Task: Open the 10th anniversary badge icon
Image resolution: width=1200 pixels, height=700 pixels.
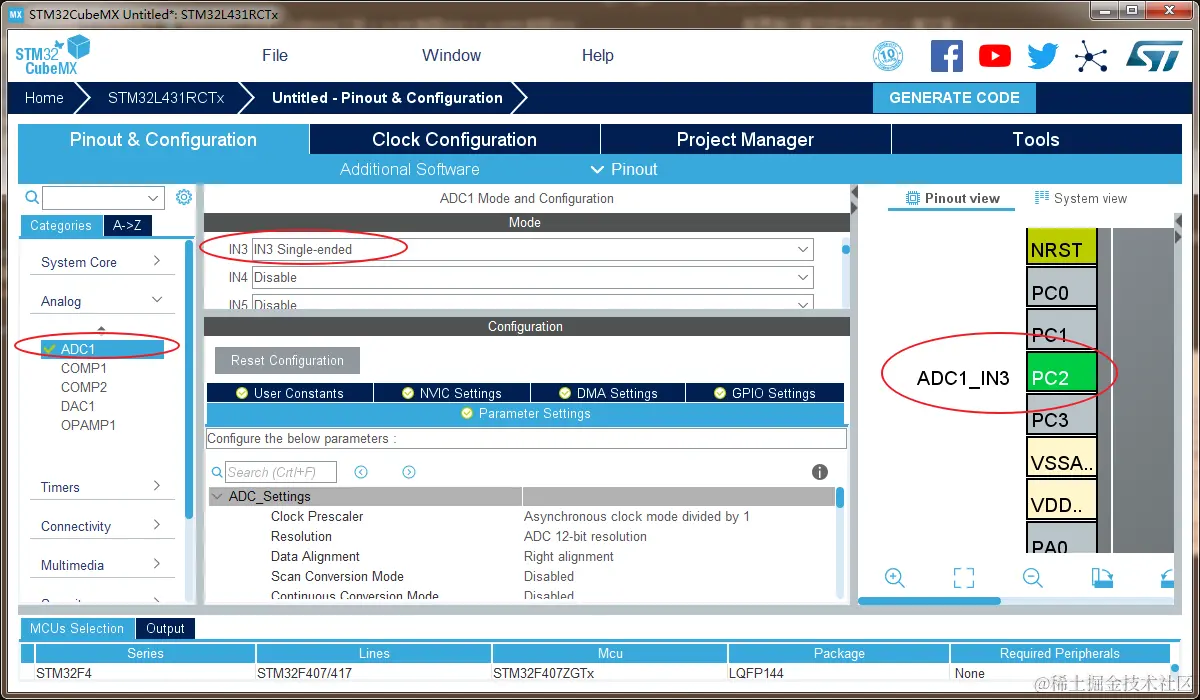Action: 888,56
